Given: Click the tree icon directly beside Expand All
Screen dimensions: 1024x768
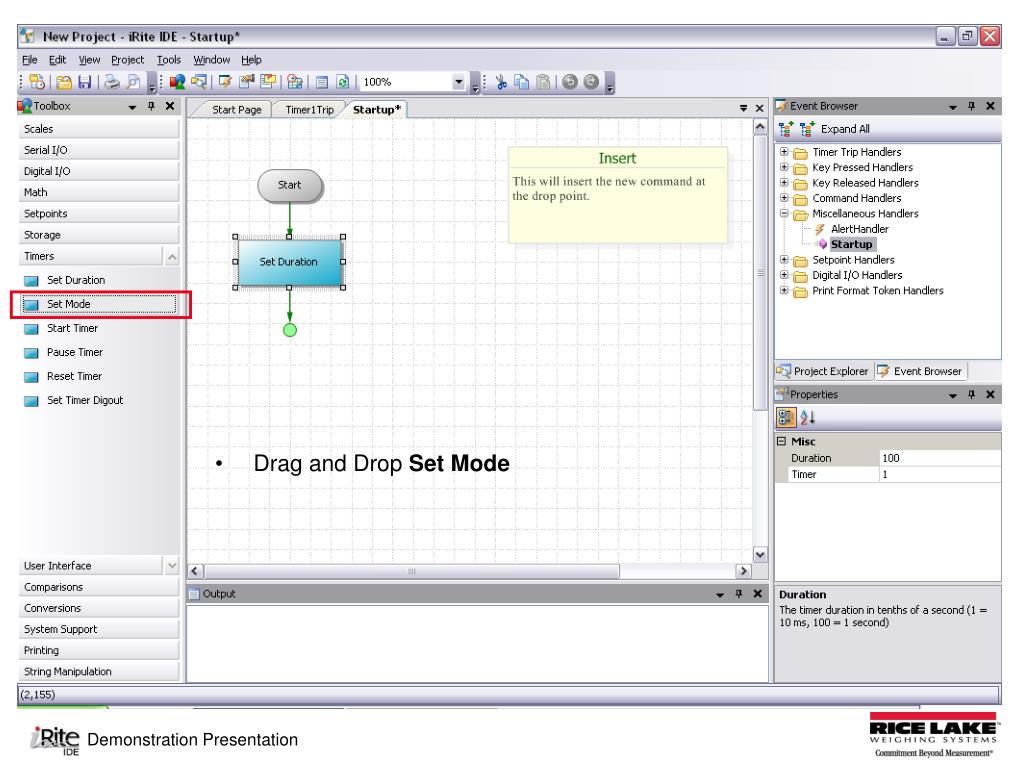Looking at the screenshot, I should click(x=807, y=129).
